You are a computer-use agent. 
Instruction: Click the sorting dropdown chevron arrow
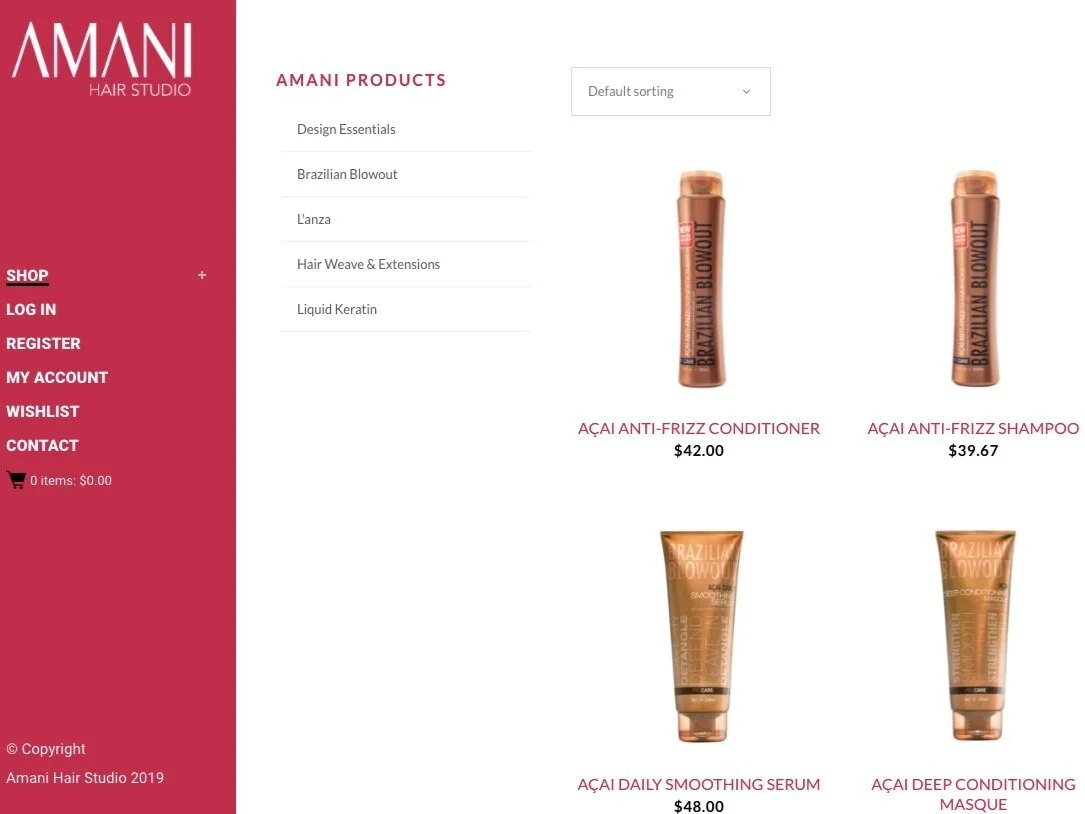[746, 91]
